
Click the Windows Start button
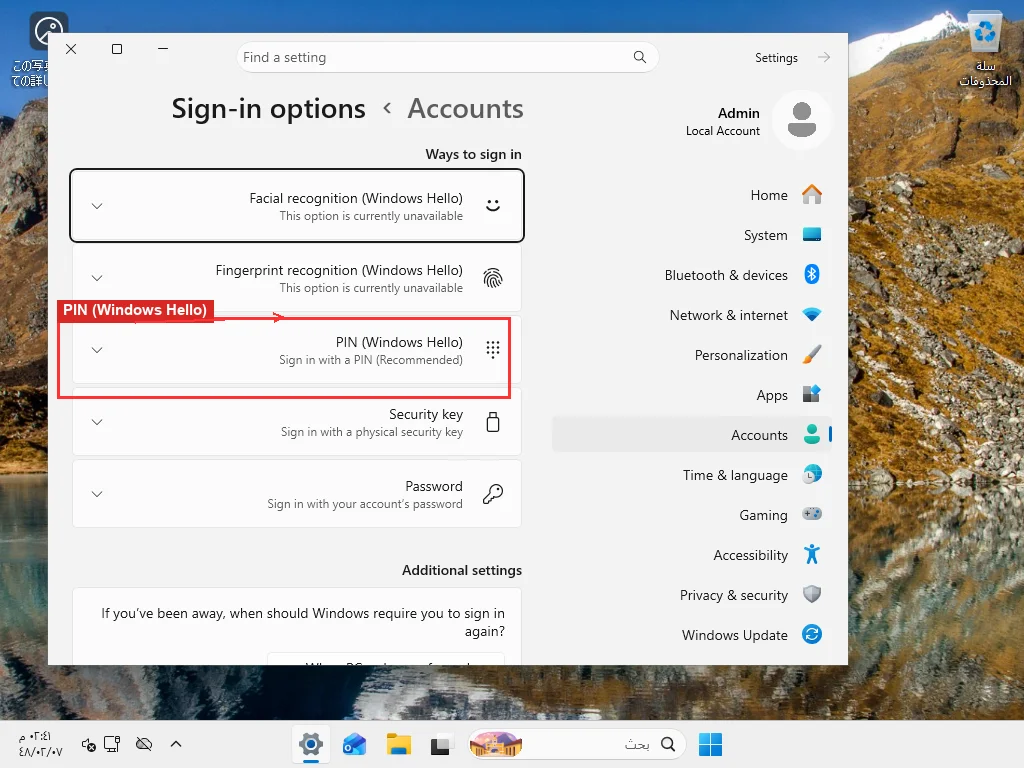(710, 744)
